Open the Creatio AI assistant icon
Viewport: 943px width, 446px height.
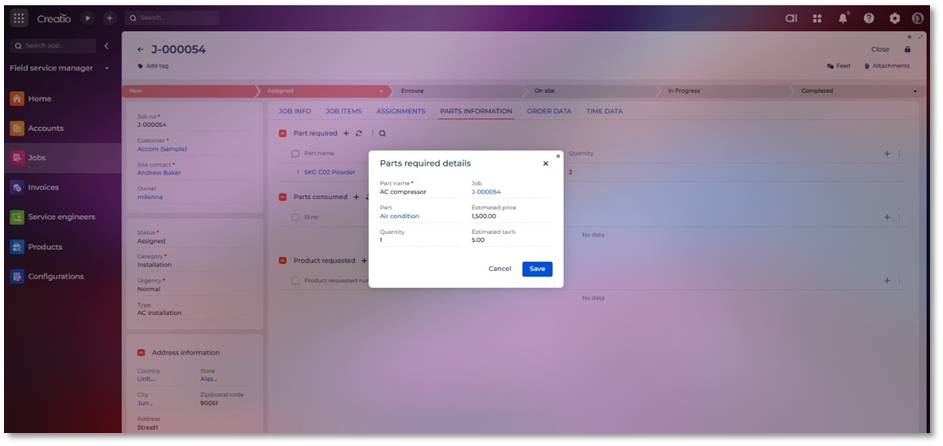point(791,18)
